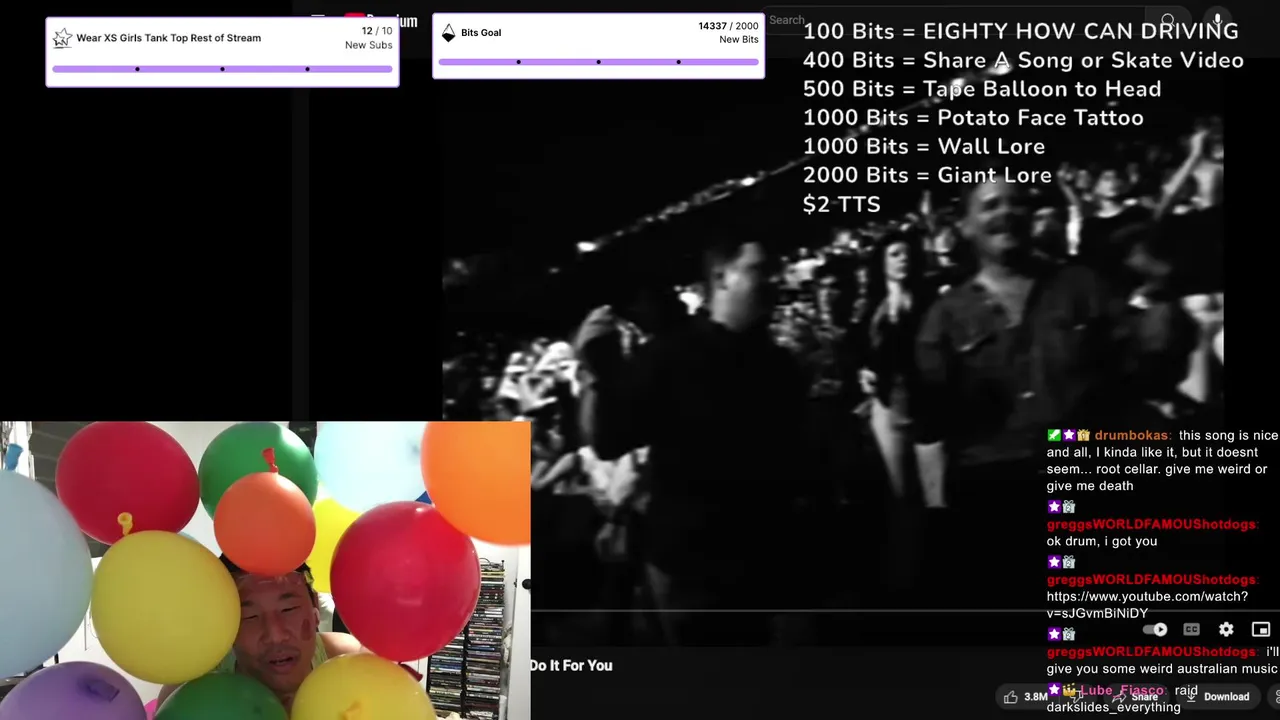Click '12 / 10' new subs count
Viewport: 1280px width, 720px height.
377,31
